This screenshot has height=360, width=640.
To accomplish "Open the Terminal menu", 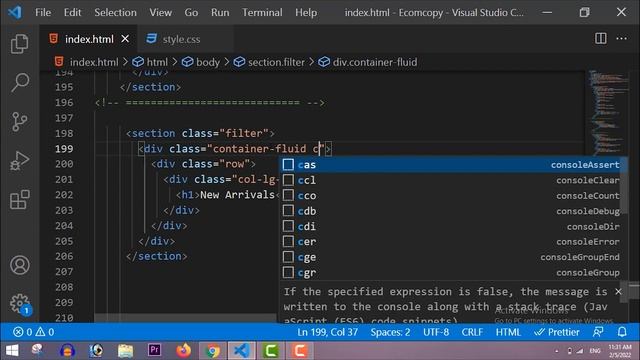I will pyautogui.click(x=262, y=12).
